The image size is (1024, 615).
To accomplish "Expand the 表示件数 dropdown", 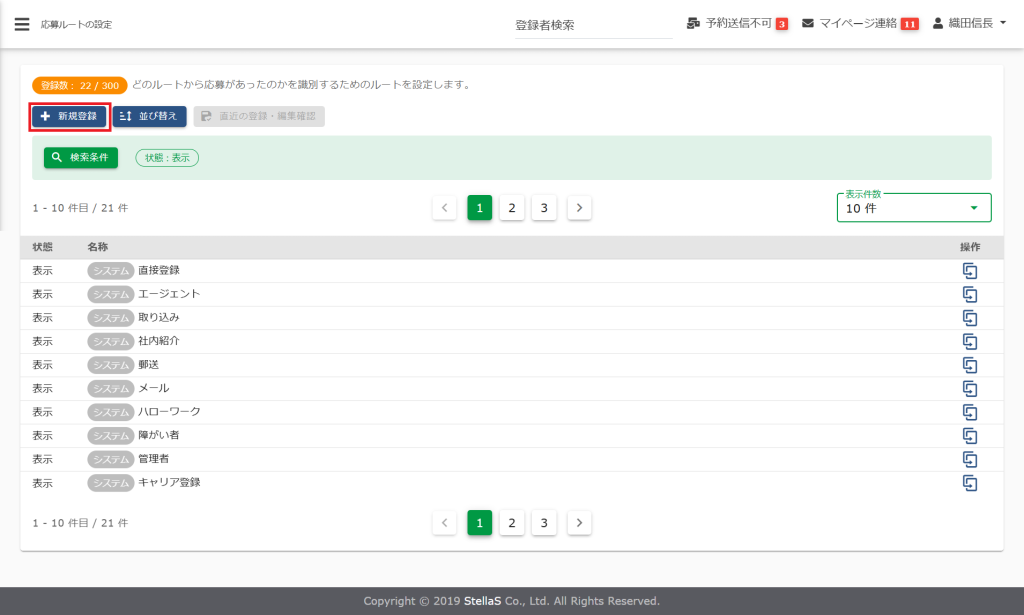I will pyautogui.click(x=913, y=208).
